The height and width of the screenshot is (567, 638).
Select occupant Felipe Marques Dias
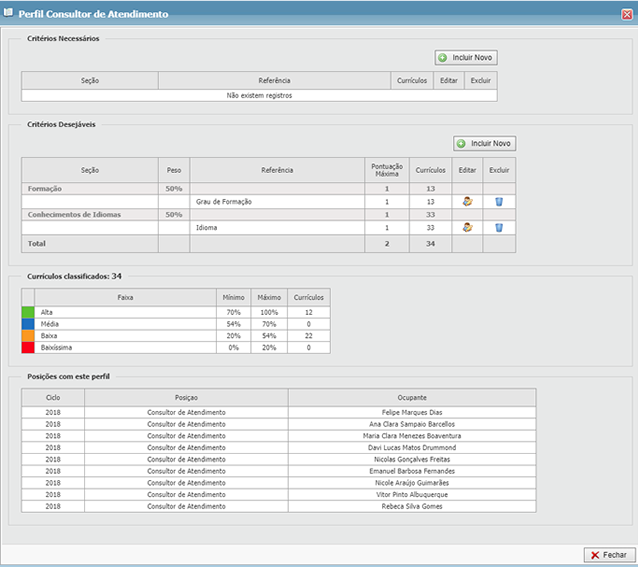(412, 411)
